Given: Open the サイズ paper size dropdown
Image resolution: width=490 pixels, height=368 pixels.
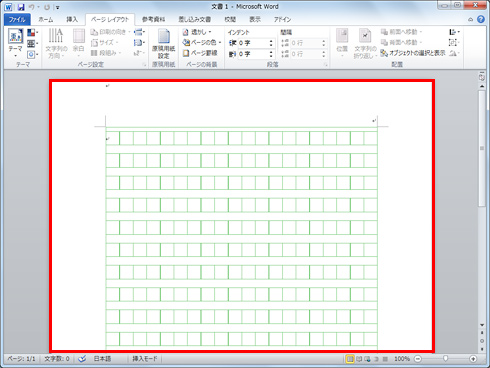Looking at the screenshot, I should click(105, 42).
